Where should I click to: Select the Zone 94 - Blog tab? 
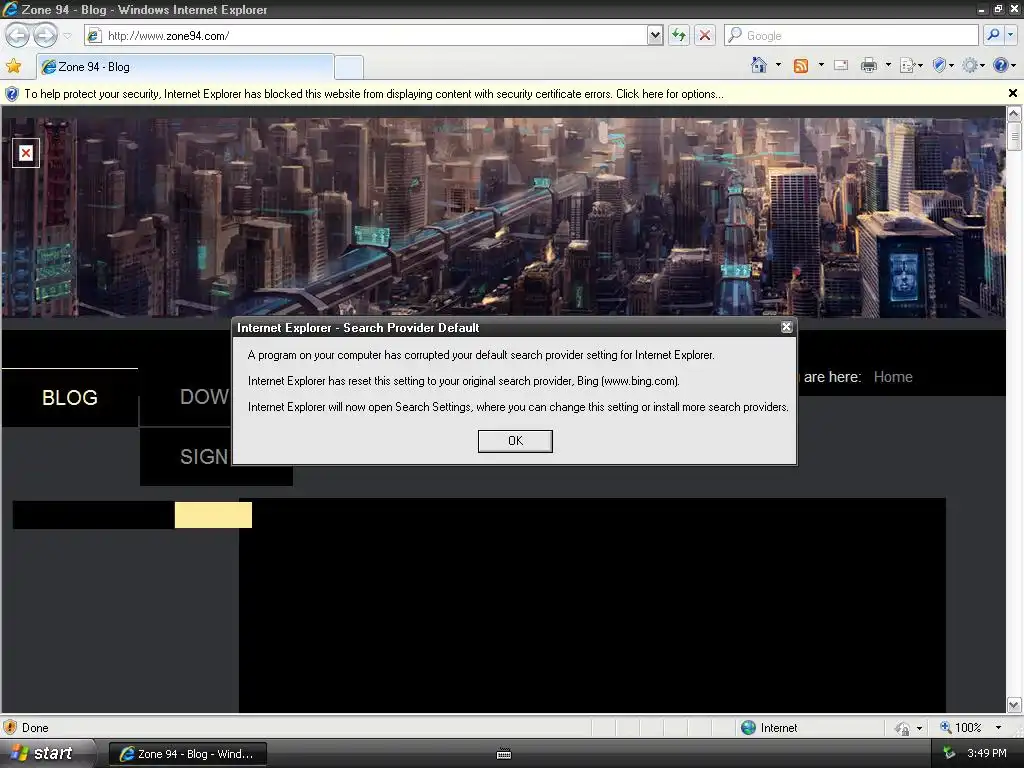pos(185,67)
